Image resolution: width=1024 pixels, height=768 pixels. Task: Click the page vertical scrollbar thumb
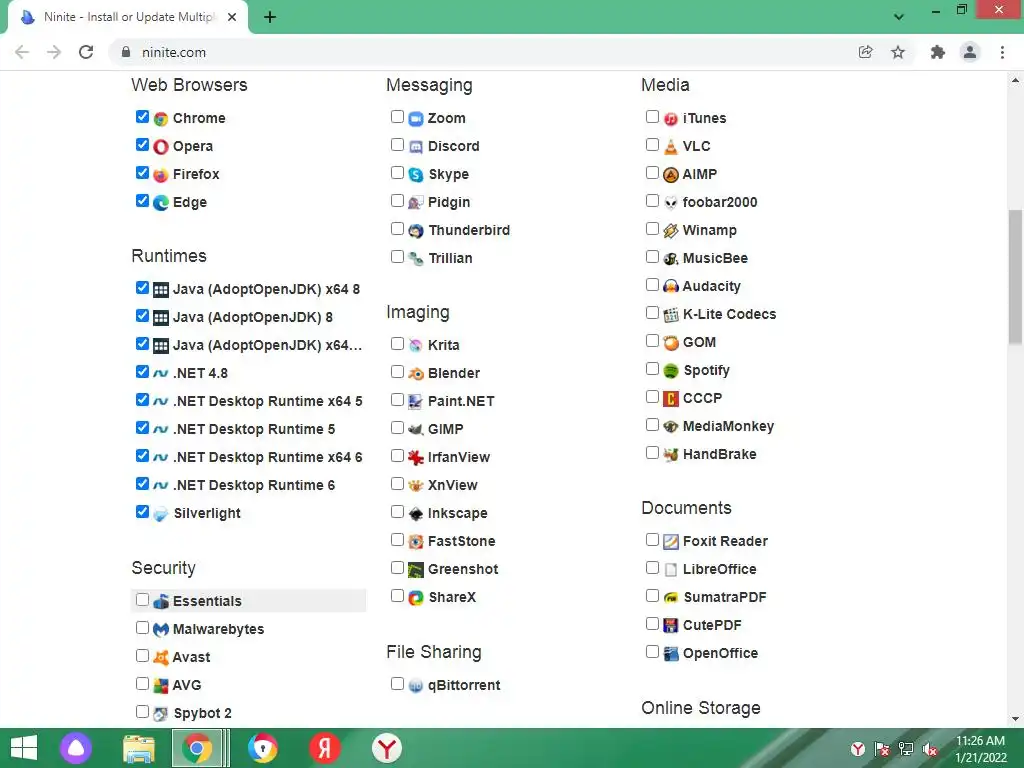(x=1015, y=276)
